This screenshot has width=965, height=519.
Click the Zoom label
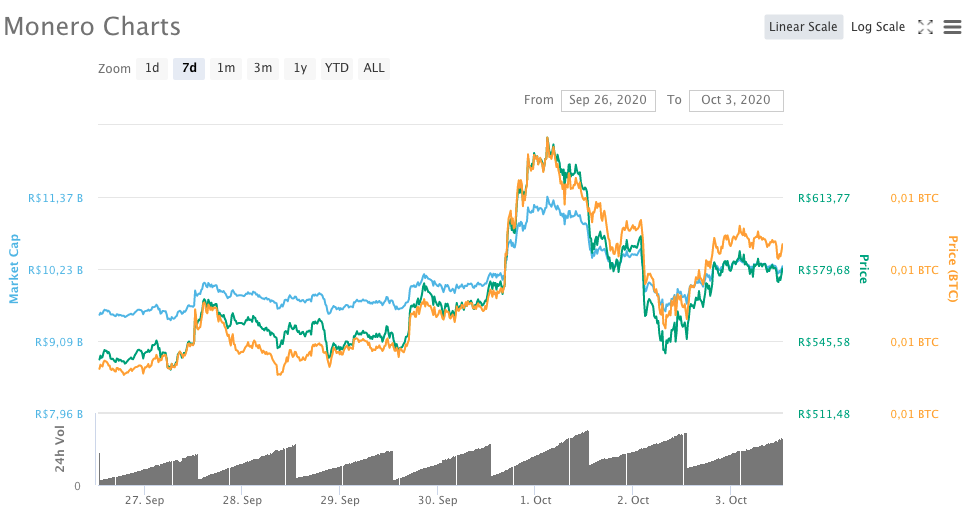[114, 69]
